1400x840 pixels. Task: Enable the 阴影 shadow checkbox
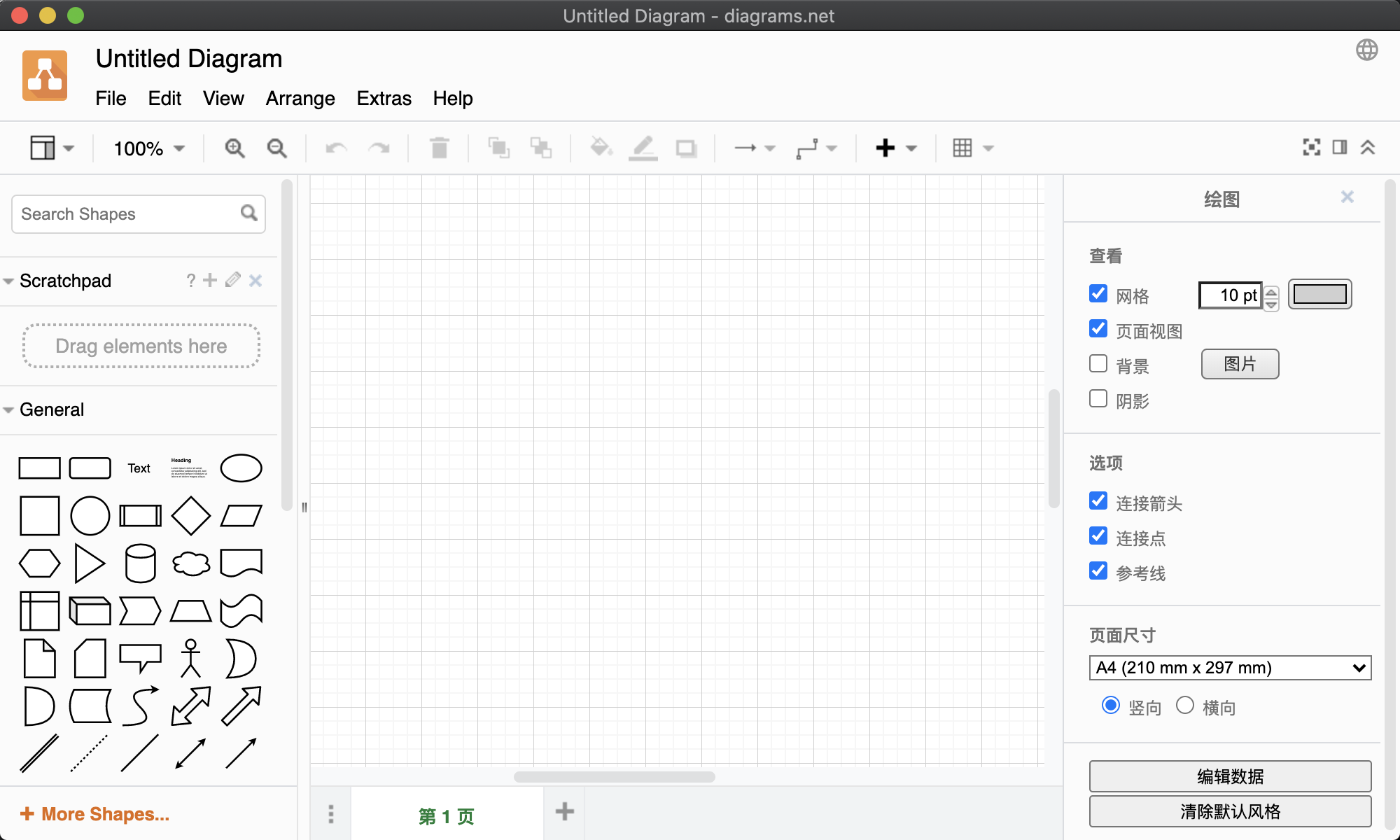pos(1098,399)
